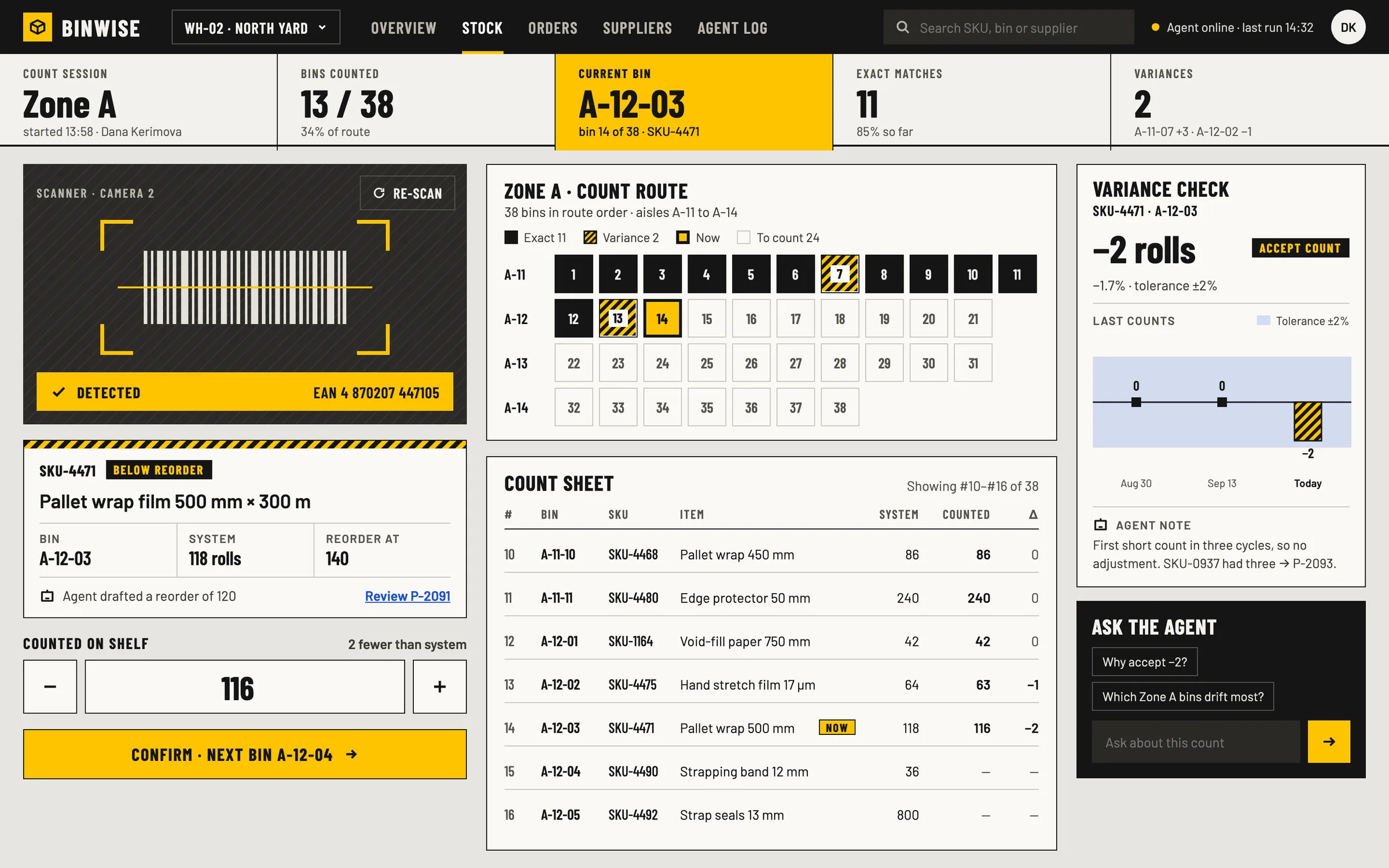
Task: Decrease counted quantity with minus button
Action: (x=50, y=686)
